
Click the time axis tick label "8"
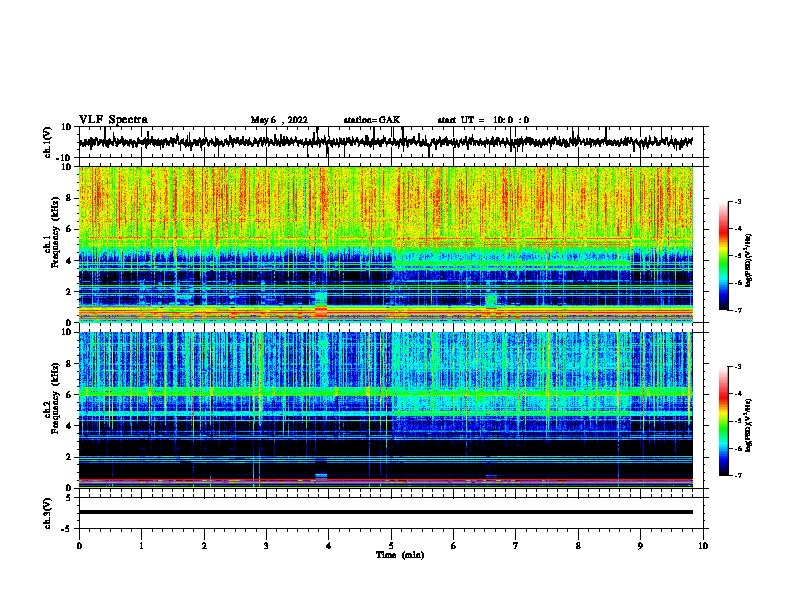pyautogui.click(x=578, y=546)
